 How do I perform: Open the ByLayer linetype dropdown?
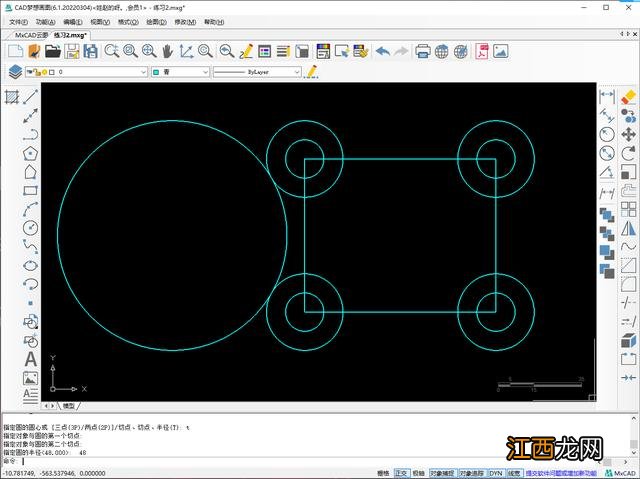[296, 72]
